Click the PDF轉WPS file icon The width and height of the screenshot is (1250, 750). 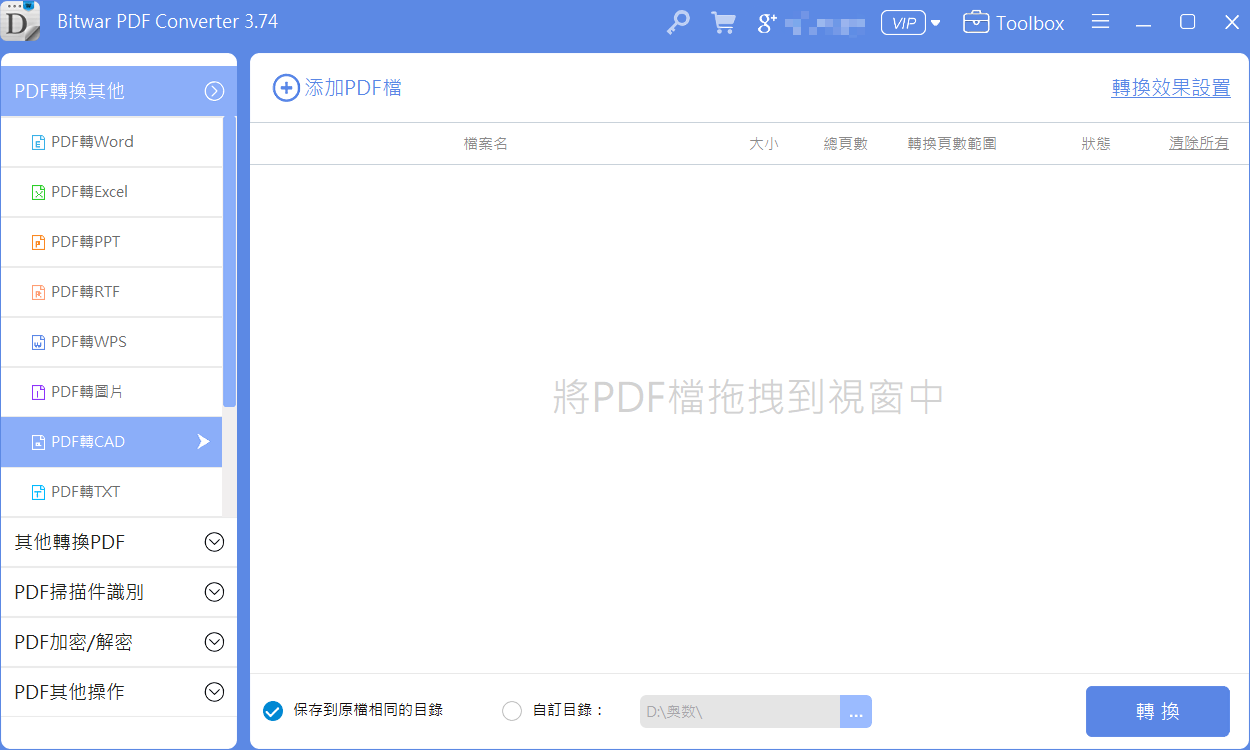[39, 343]
